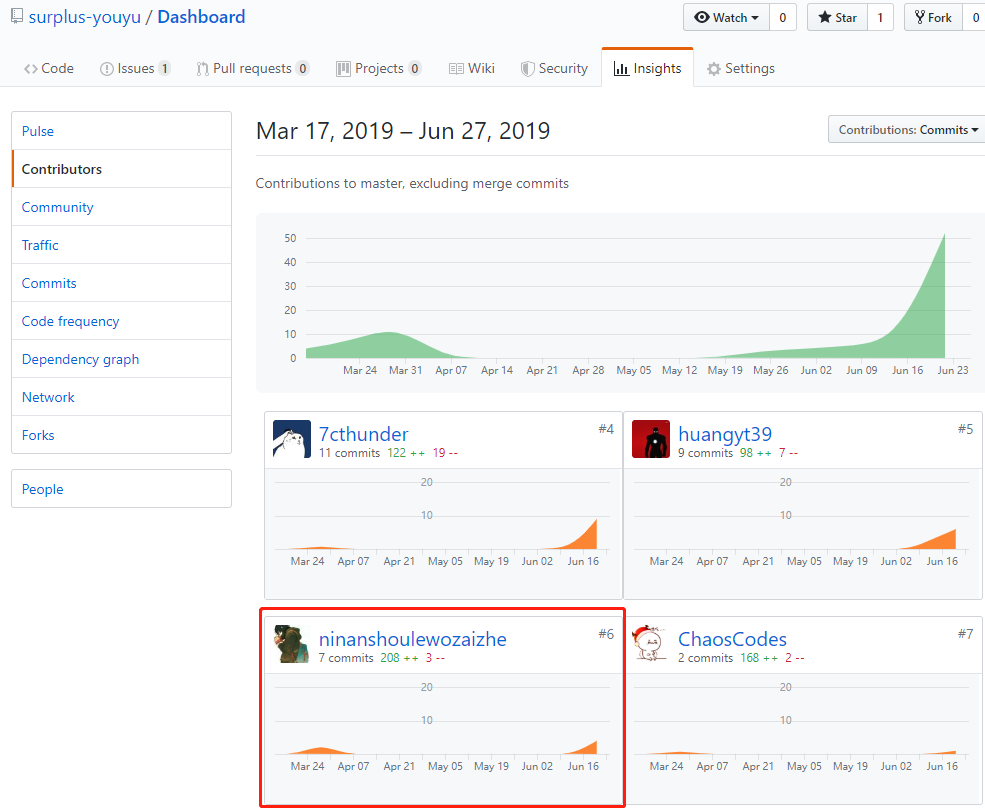Open the Wiki tab
985x809 pixels.
(471, 69)
